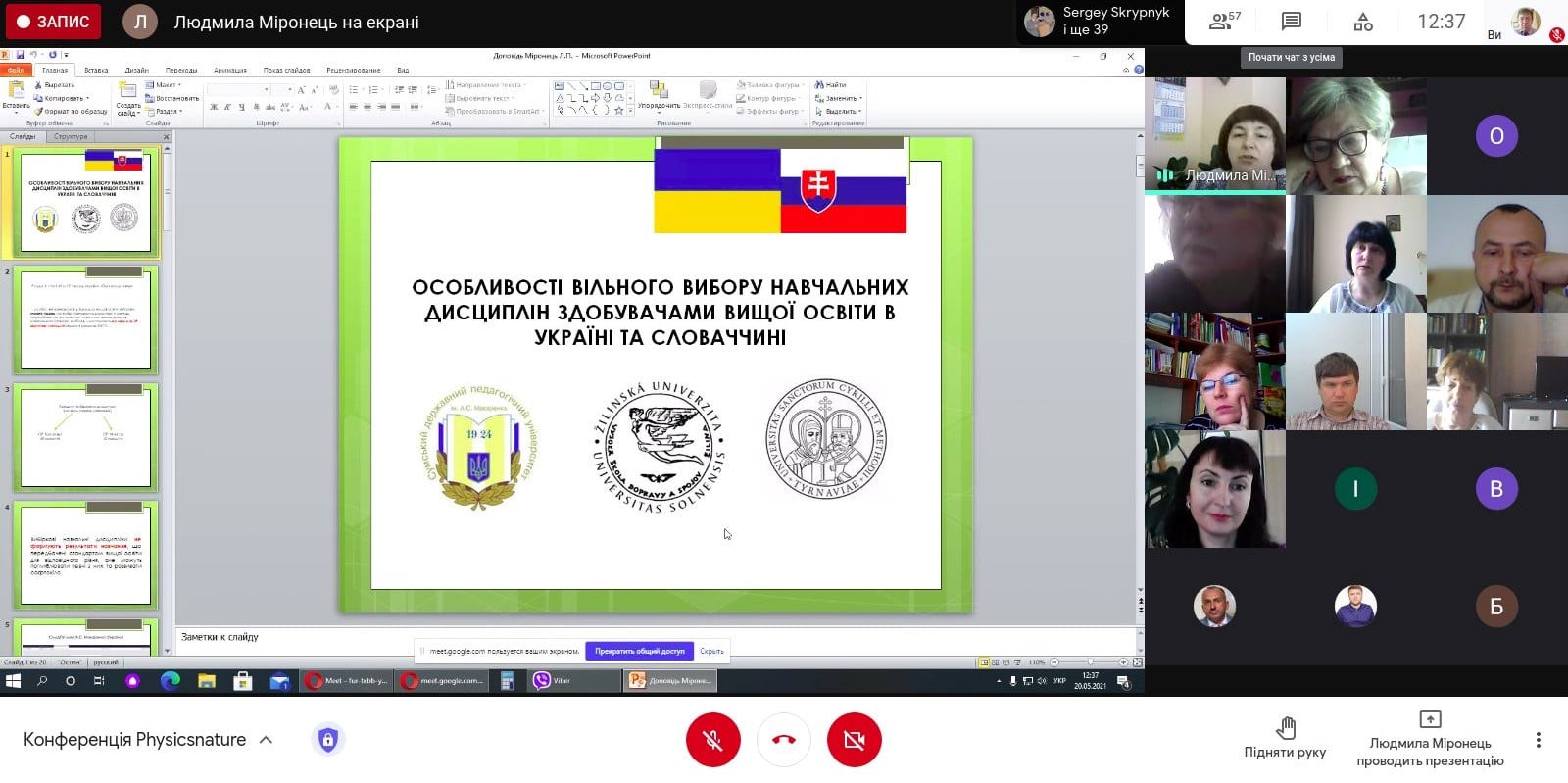Image resolution: width=1568 pixels, height=783 pixels.
Task: Open Meet more options menu
Action: [1538, 740]
